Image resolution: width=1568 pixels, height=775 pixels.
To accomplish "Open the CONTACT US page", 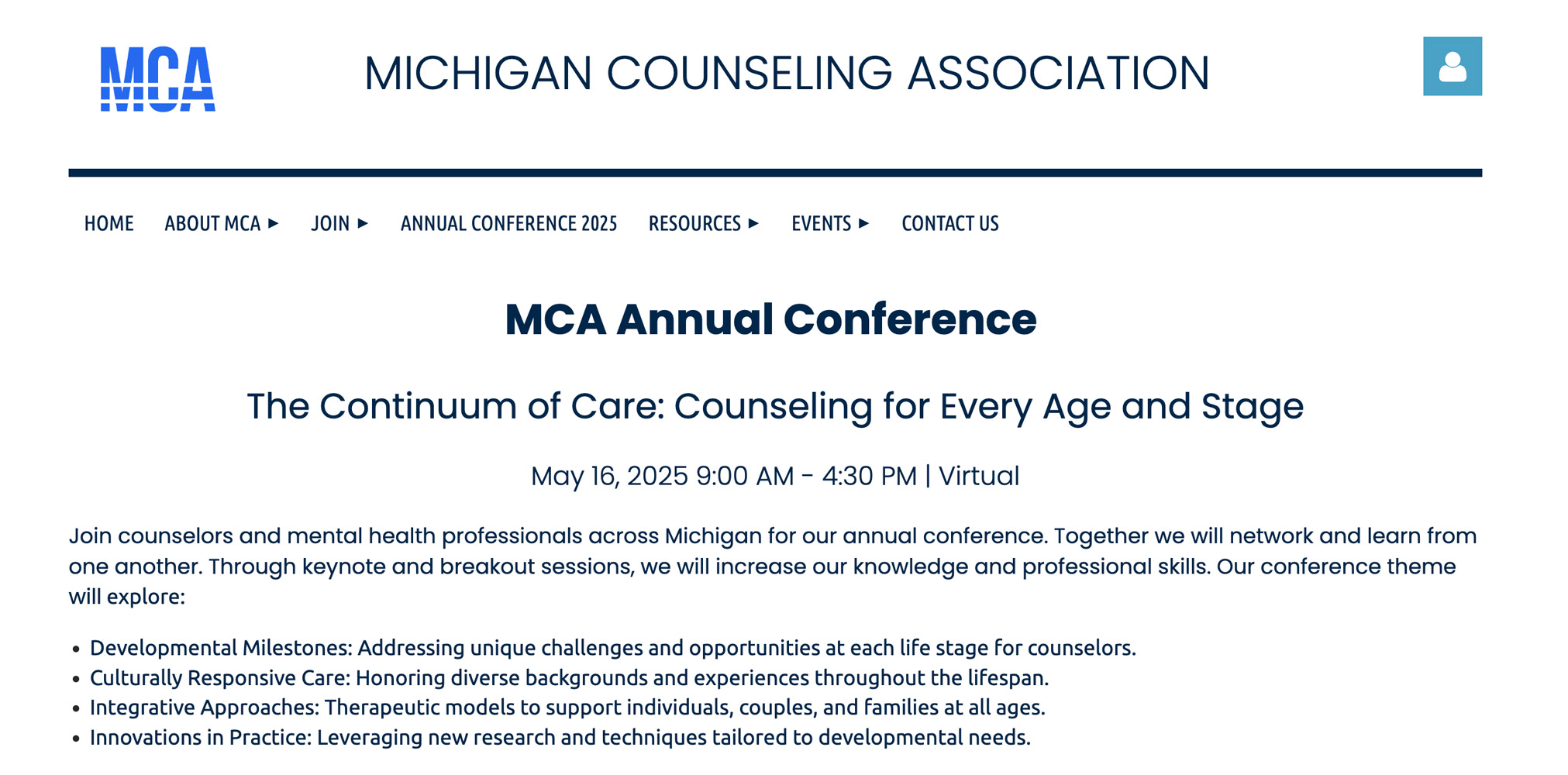I will coord(950,224).
